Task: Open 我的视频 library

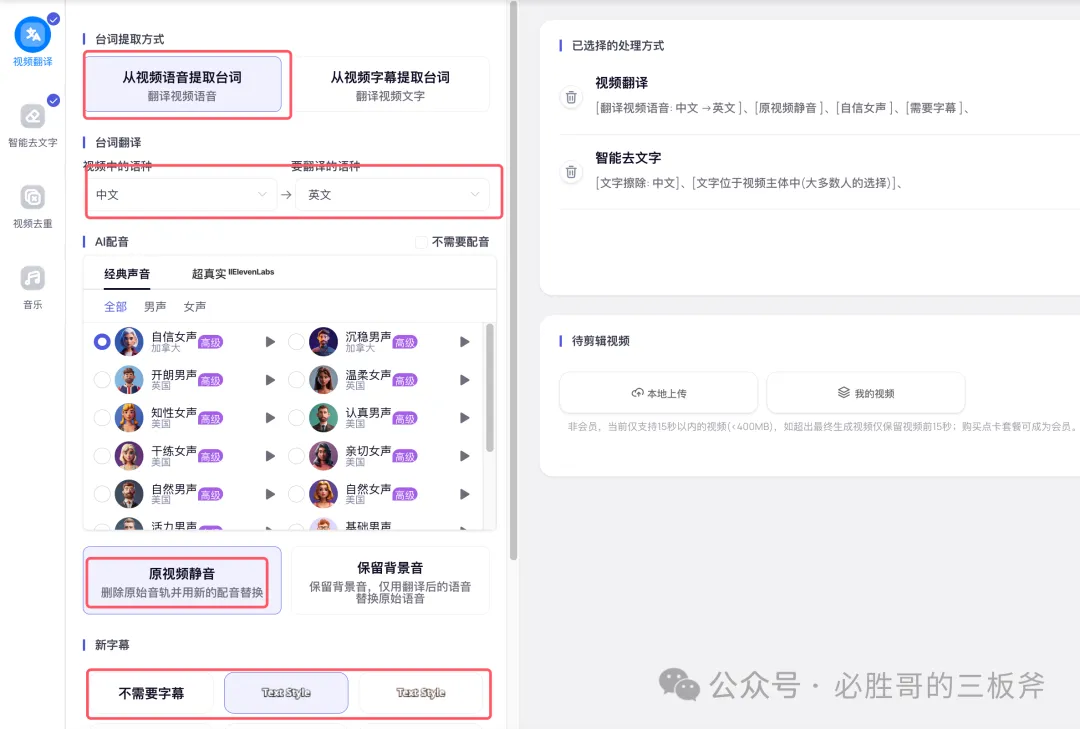Action: (x=866, y=393)
